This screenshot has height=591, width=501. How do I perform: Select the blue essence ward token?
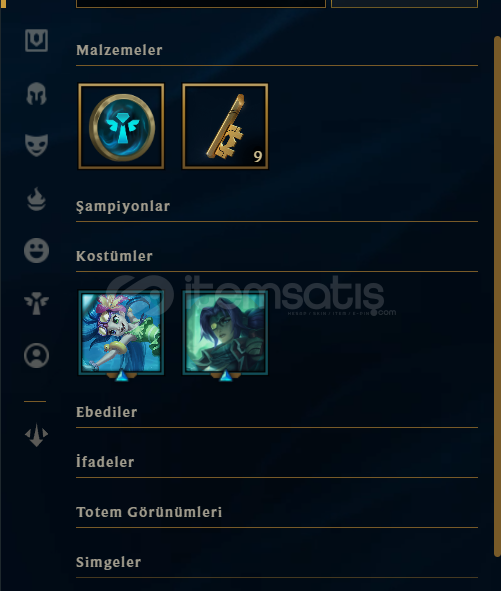coord(121,126)
